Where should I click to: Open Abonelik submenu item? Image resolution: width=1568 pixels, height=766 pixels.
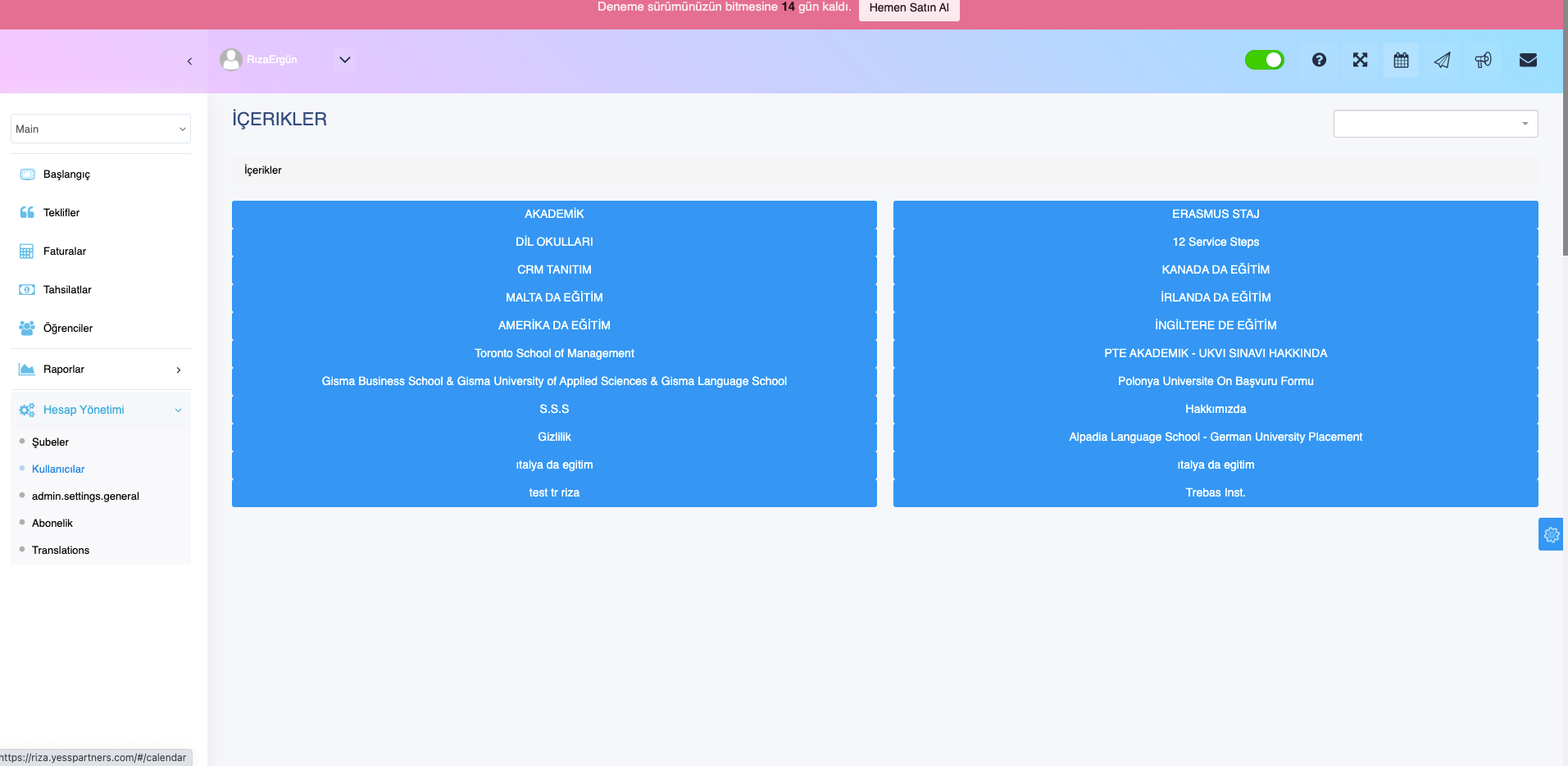(52, 524)
